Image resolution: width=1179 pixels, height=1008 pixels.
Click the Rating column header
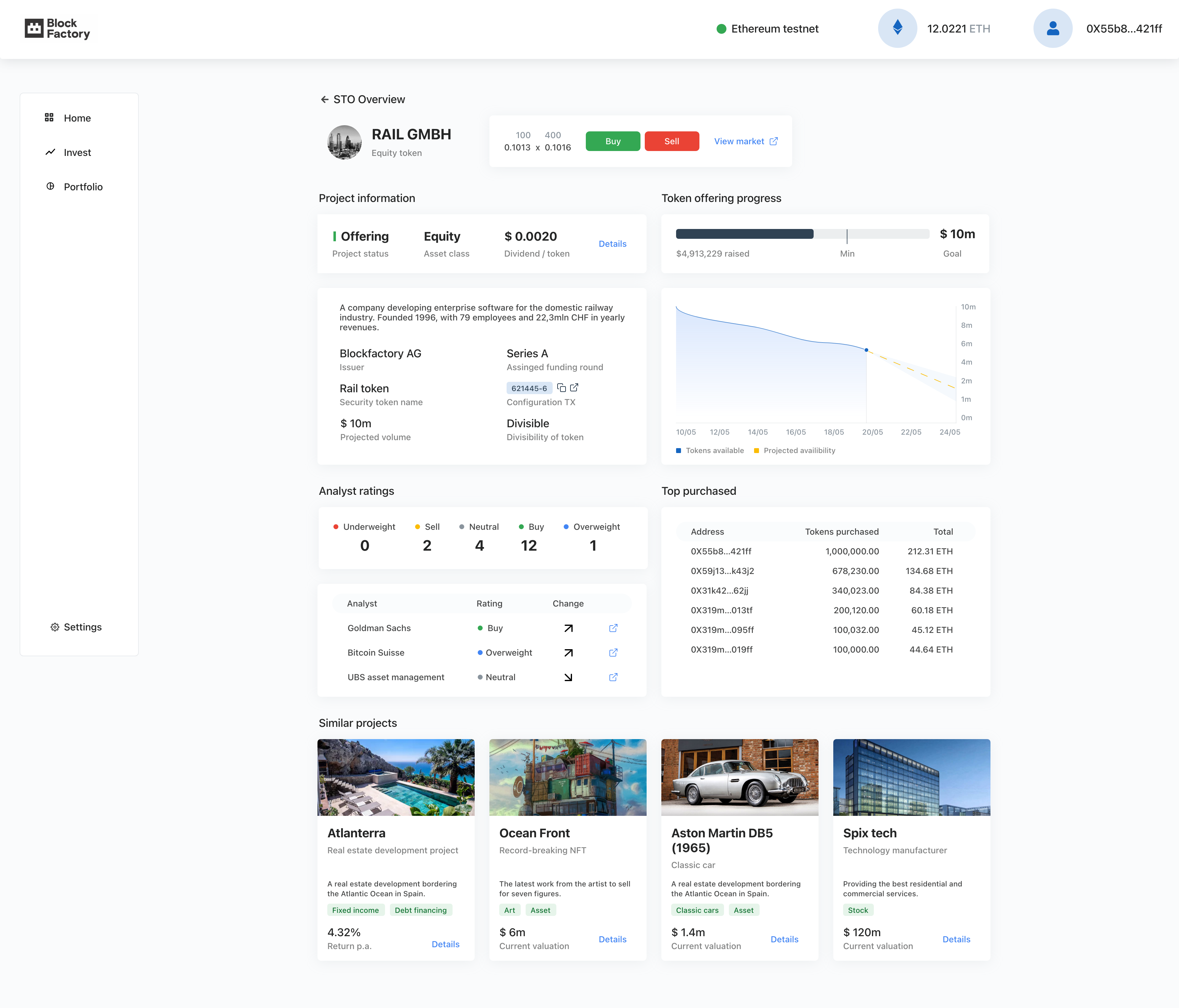tap(489, 603)
